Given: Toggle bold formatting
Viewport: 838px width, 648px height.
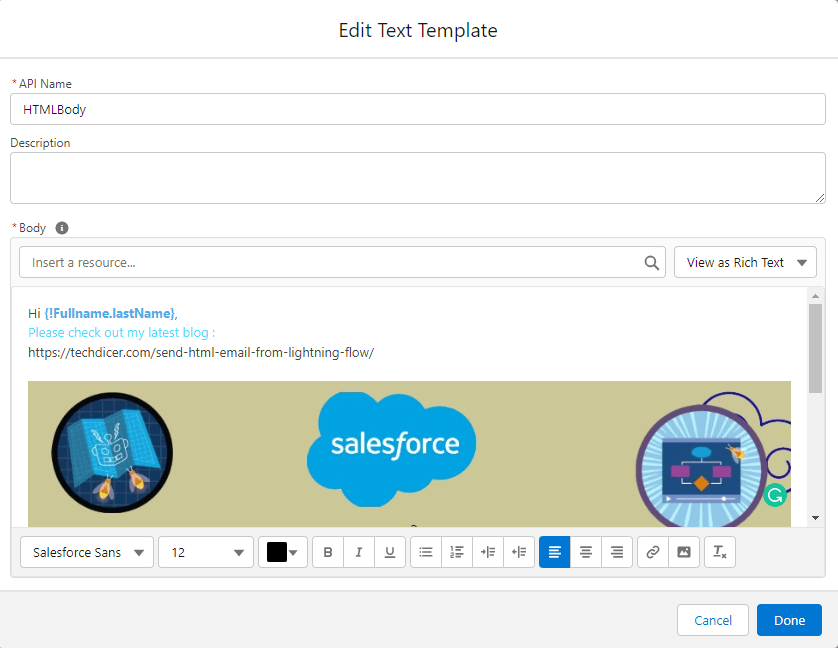Looking at the screenshot, I should click(x=327, y=551).
